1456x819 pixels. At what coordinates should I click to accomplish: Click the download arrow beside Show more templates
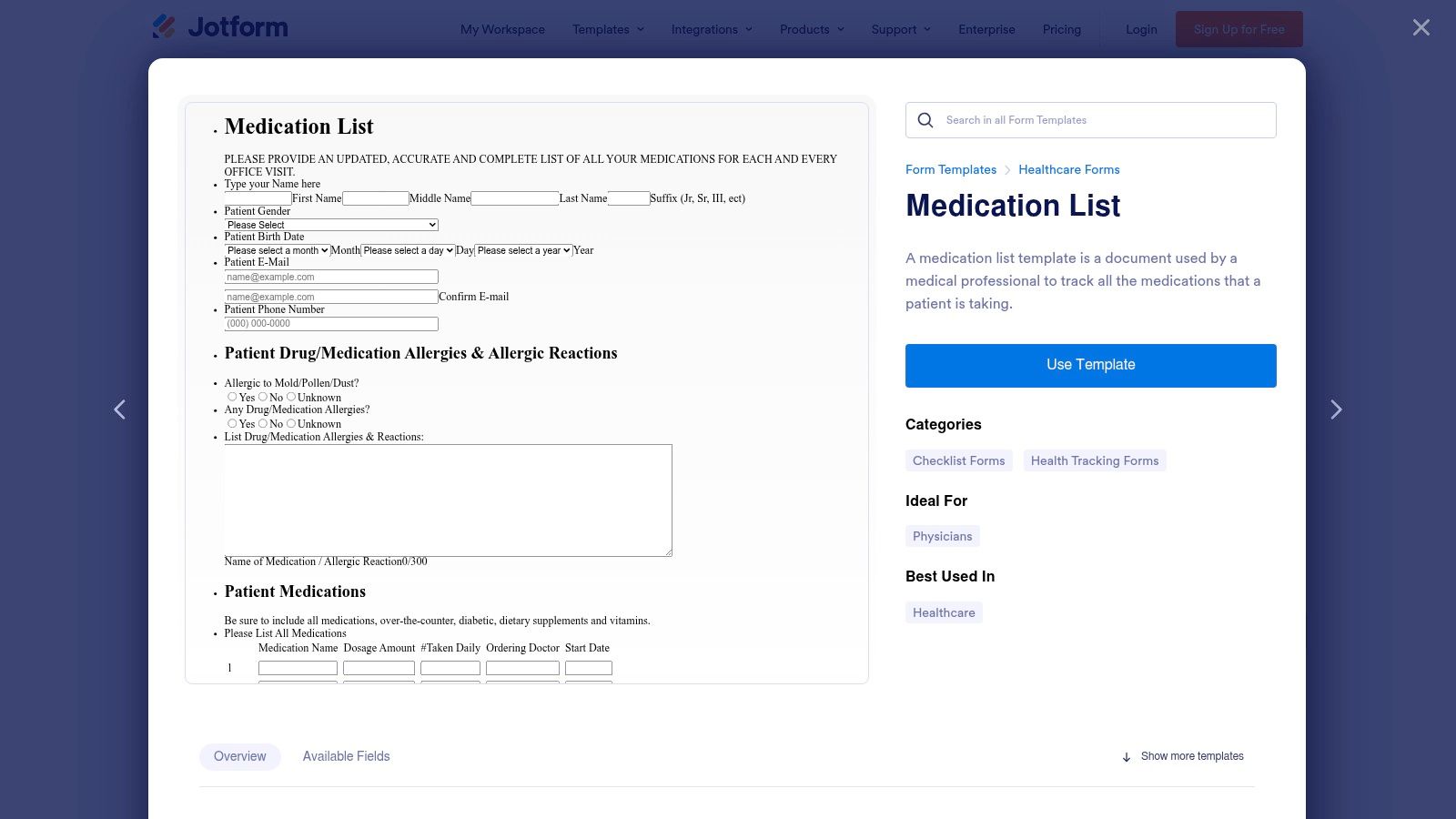[1127, 756]
